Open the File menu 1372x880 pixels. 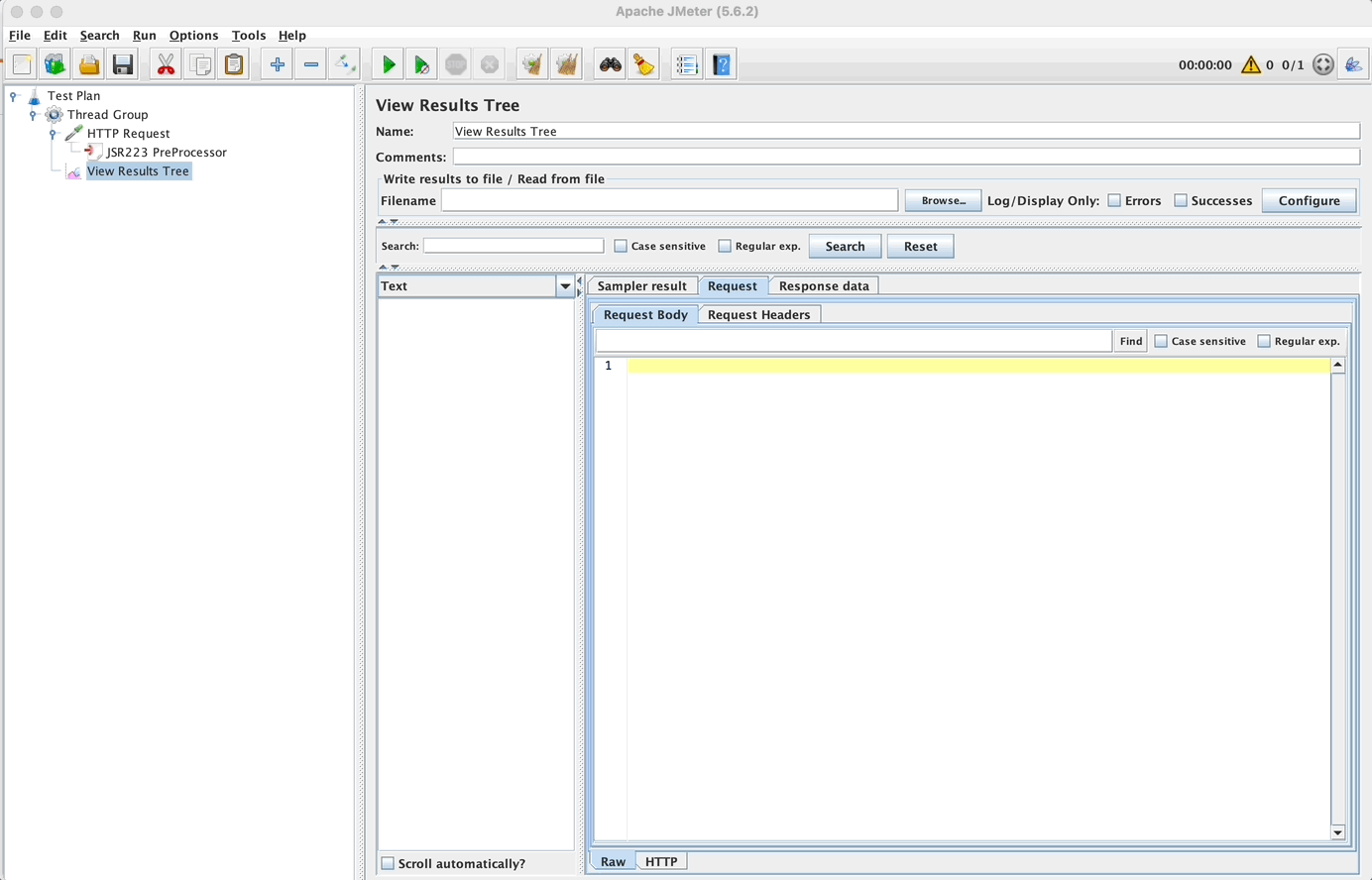(20, 36)
